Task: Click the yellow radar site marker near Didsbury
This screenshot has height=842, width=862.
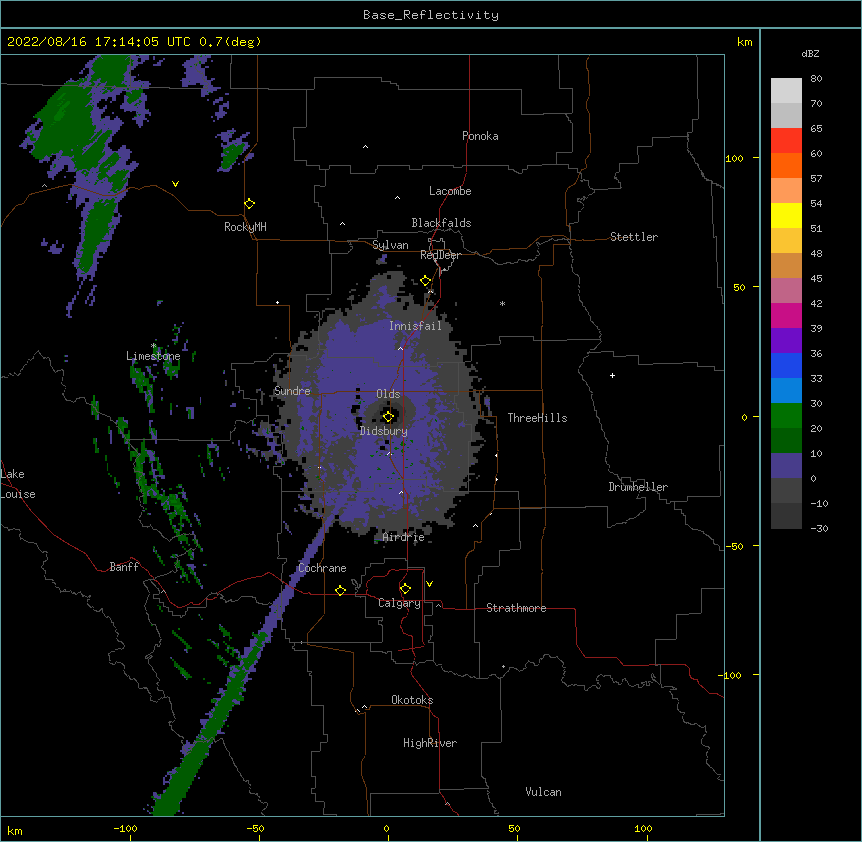Action: click(388, 416)
